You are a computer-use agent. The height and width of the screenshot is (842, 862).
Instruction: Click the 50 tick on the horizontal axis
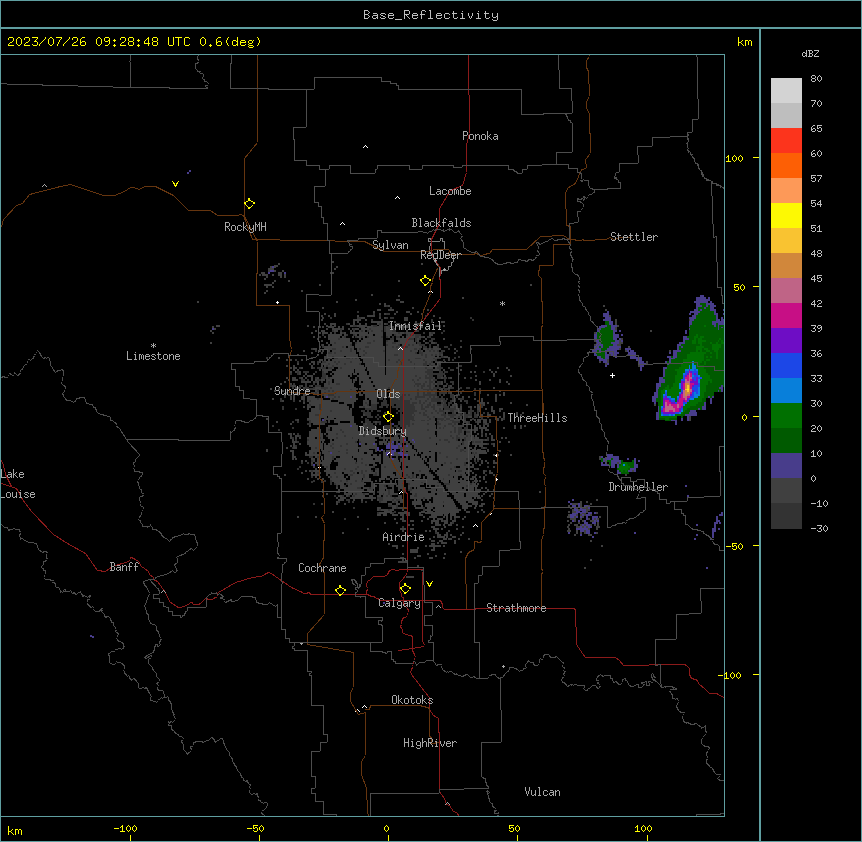click(x=514, y=828)
